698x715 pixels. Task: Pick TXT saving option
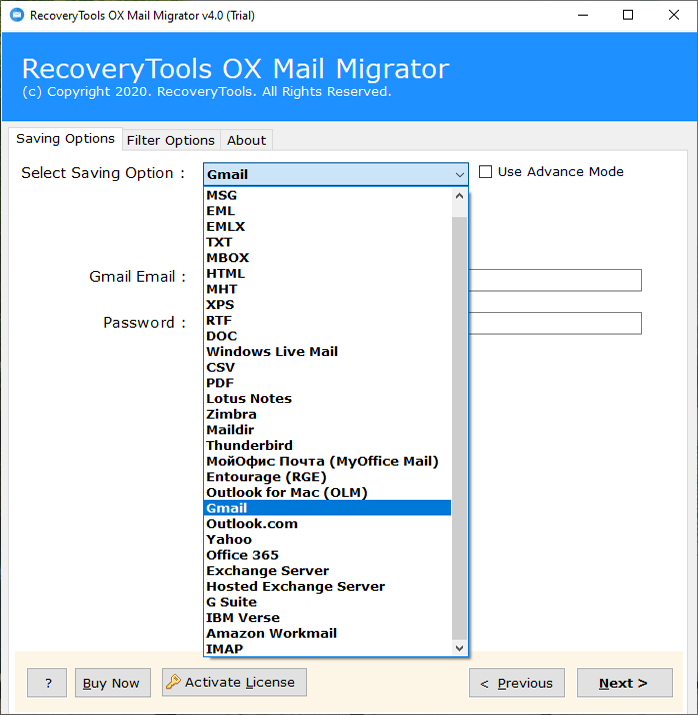(x=327, y=242)
